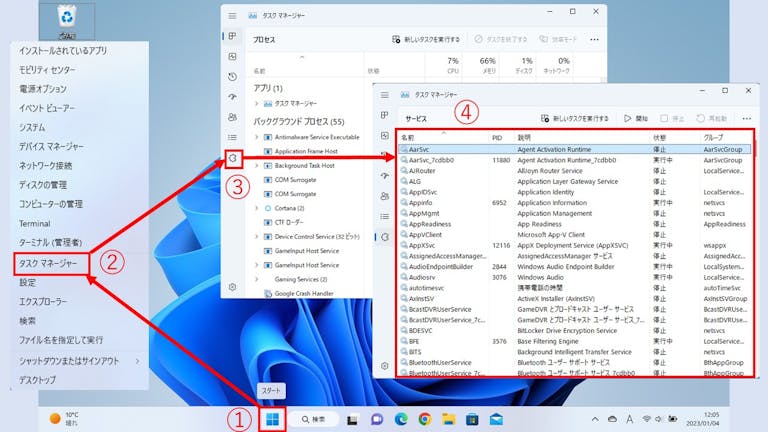Open App history in Processes window sidebar
This screenshot has height=432, width=768.
click(233, 77)
